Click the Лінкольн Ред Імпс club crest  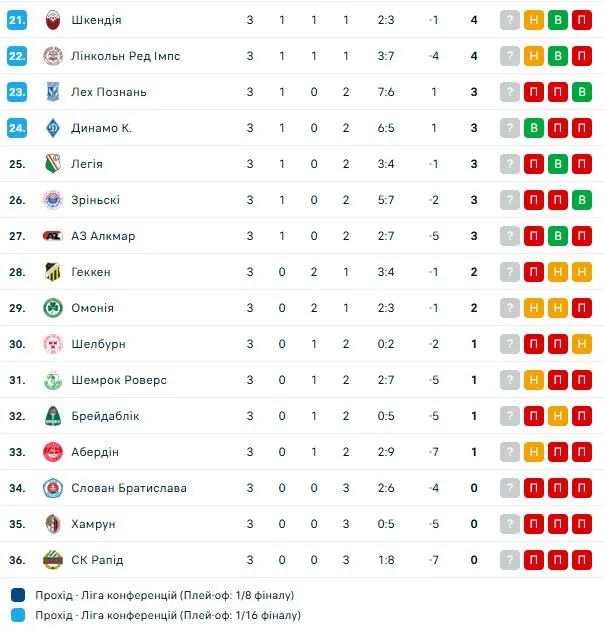pyautogui.click(x=53, y=56)
